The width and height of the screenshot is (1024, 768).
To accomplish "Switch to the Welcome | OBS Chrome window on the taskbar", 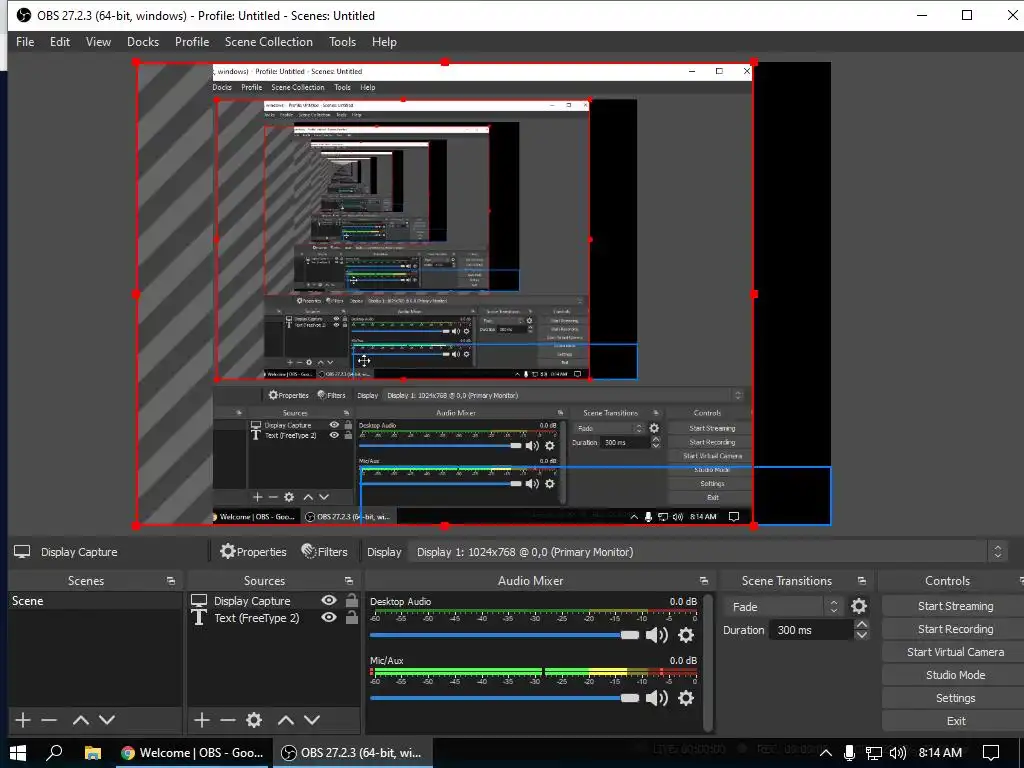I will 193,753.
